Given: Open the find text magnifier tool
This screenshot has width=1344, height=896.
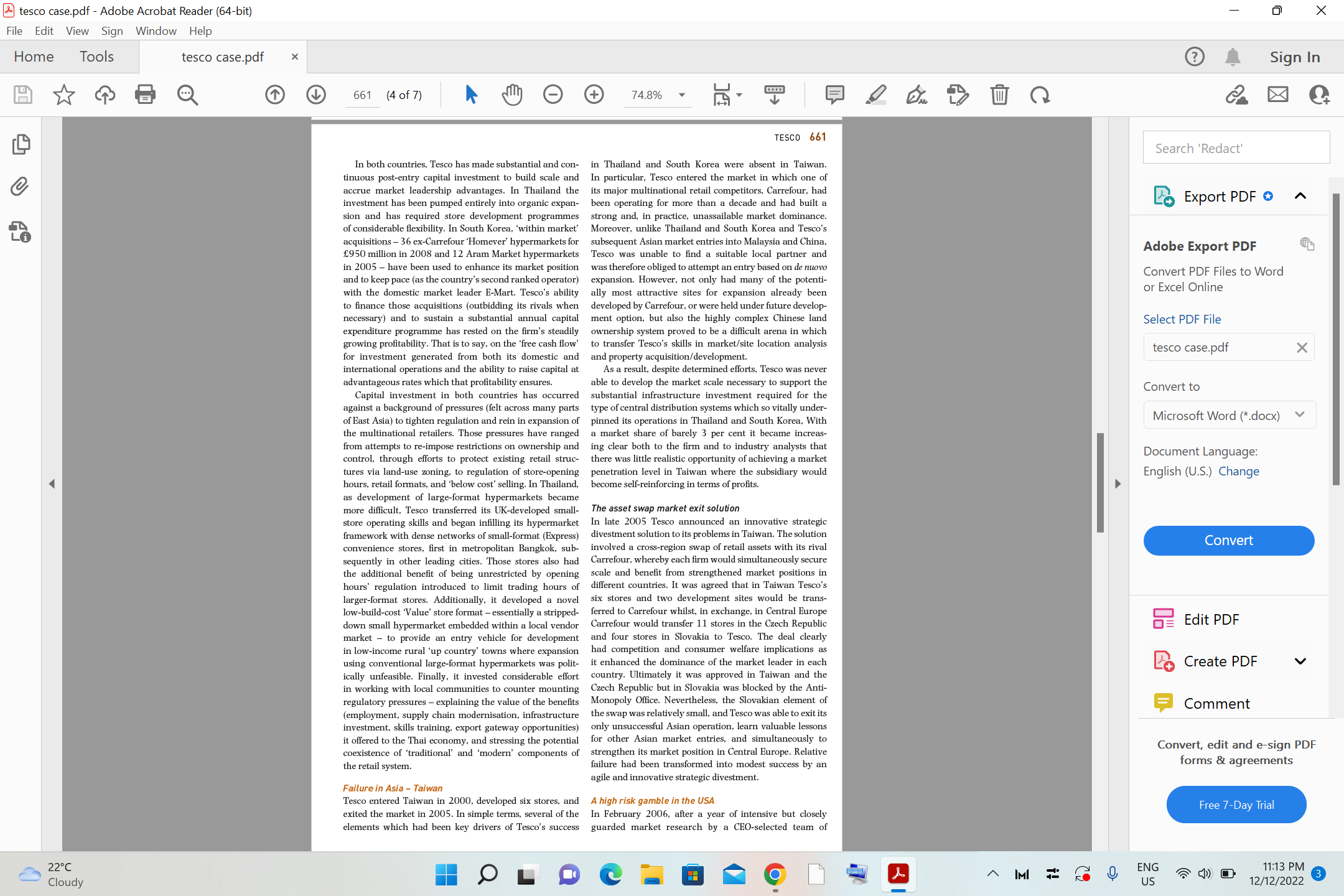Looking at the screenshot, I should tap(187, 95).
